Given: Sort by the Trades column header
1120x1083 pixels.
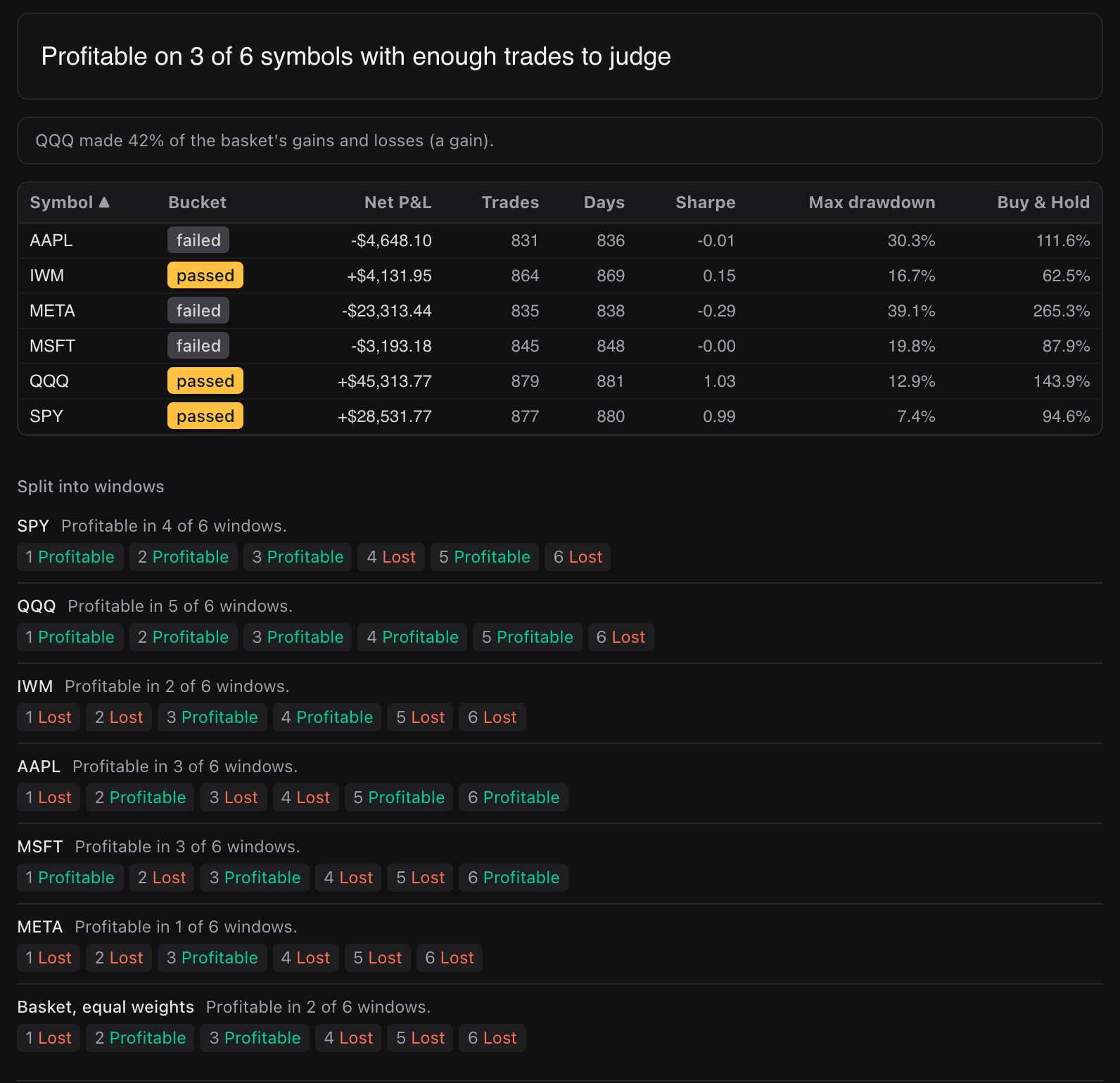Looking at the screenshot, I should click(x=510, y=203).
